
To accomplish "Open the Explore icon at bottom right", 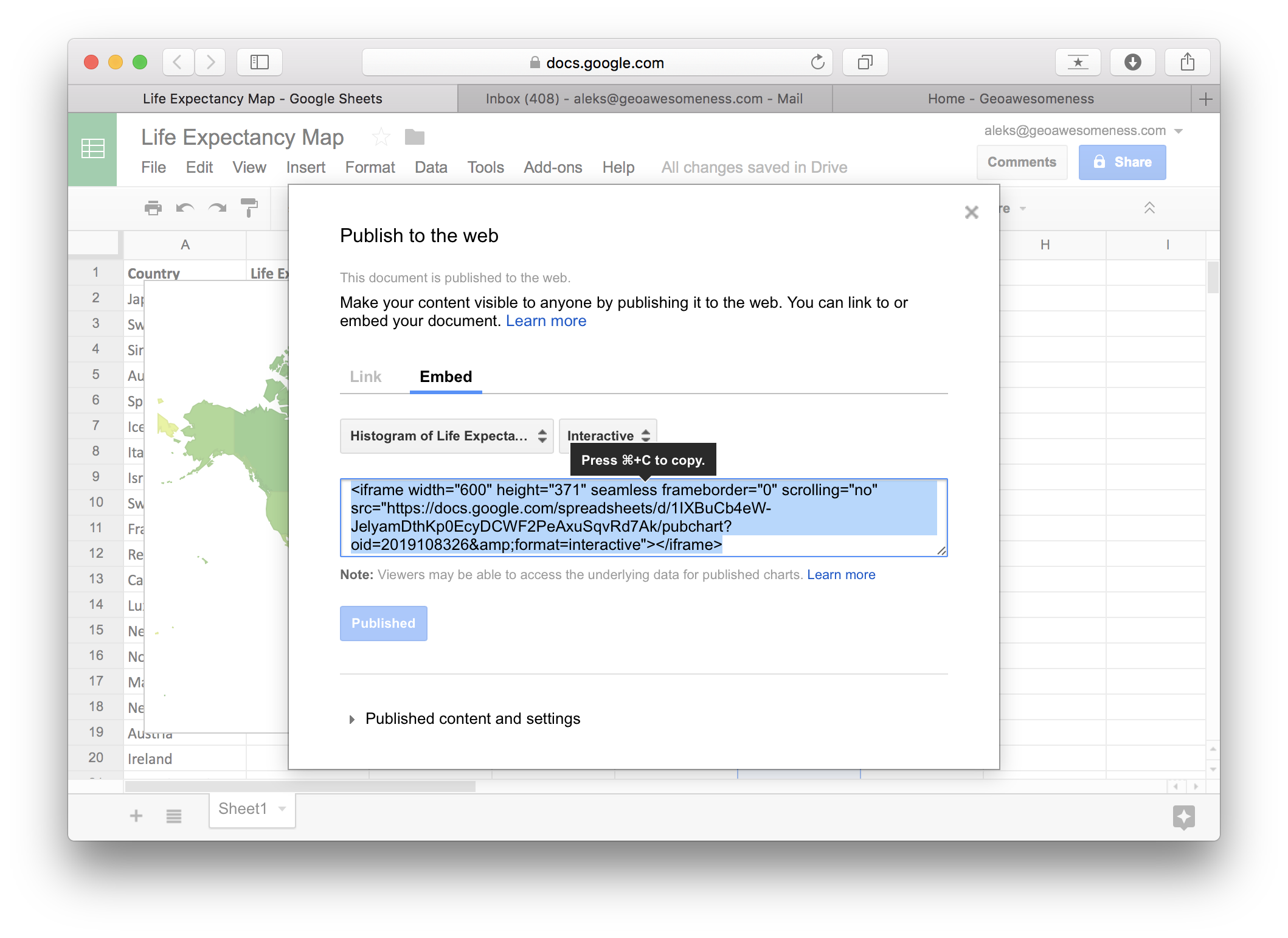I will pos(1183,817).
